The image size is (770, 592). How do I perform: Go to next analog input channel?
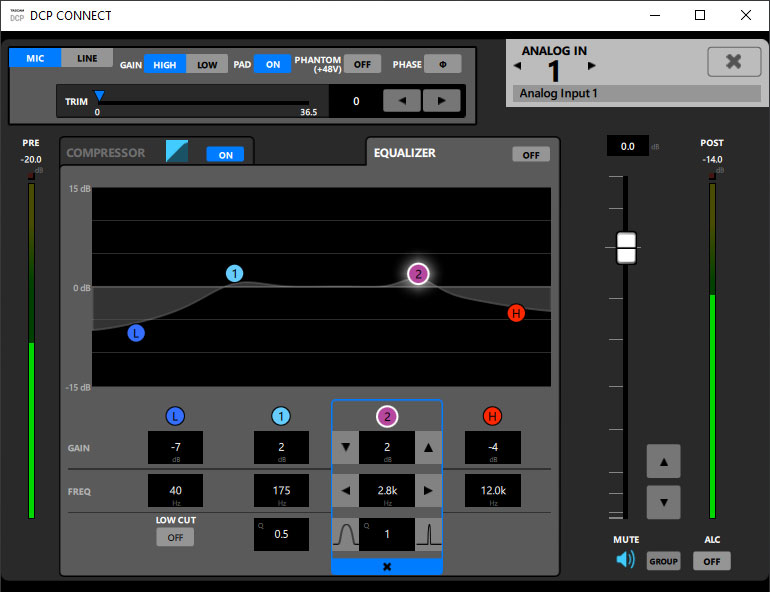point(591,65)
